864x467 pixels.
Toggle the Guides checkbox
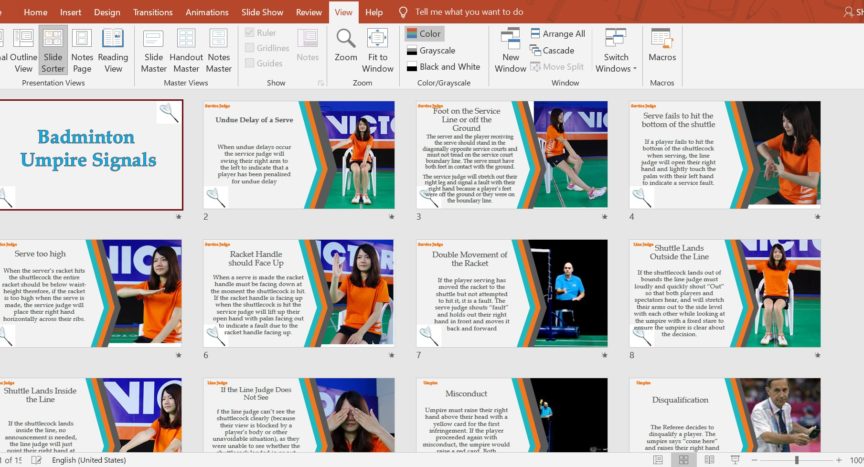coord(250,63)
